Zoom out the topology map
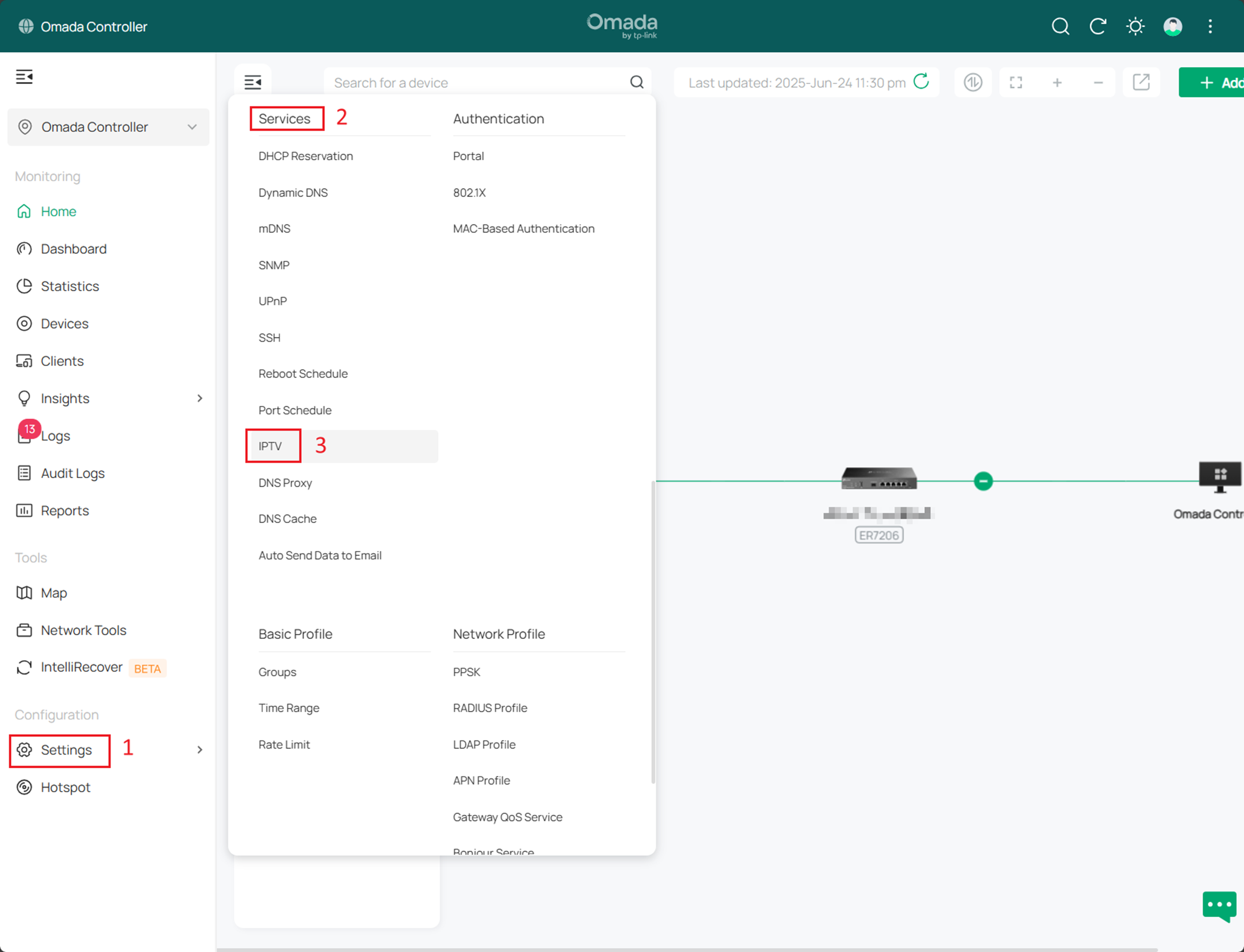The width and height of the screenshot is (1244, 952). [x=1098, y=82]
